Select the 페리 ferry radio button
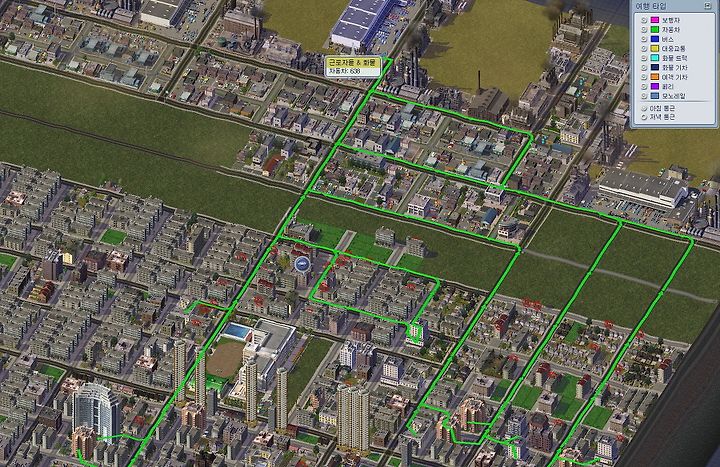 coord(644,86)
